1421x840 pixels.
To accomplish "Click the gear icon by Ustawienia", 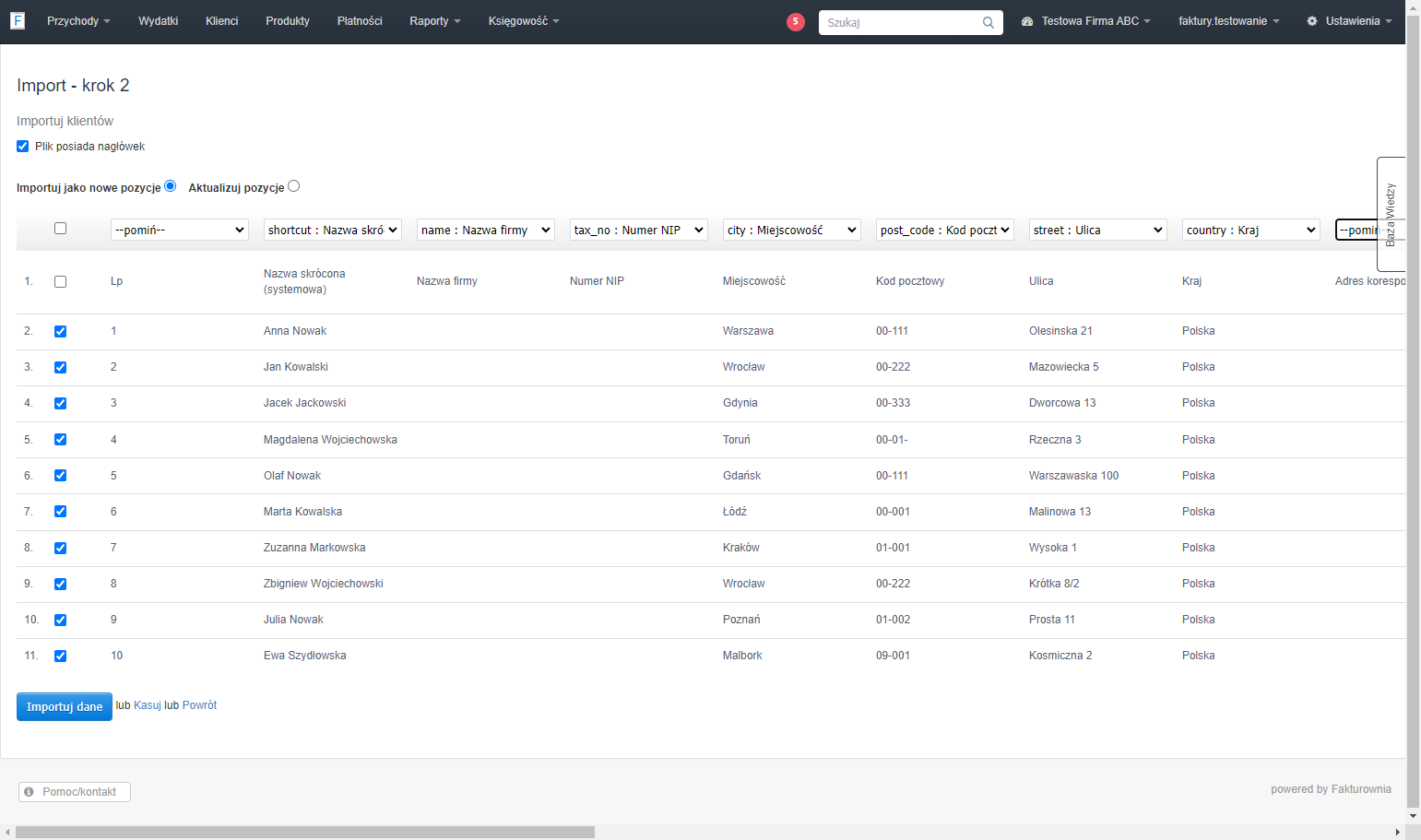I will click(1312, 21).
